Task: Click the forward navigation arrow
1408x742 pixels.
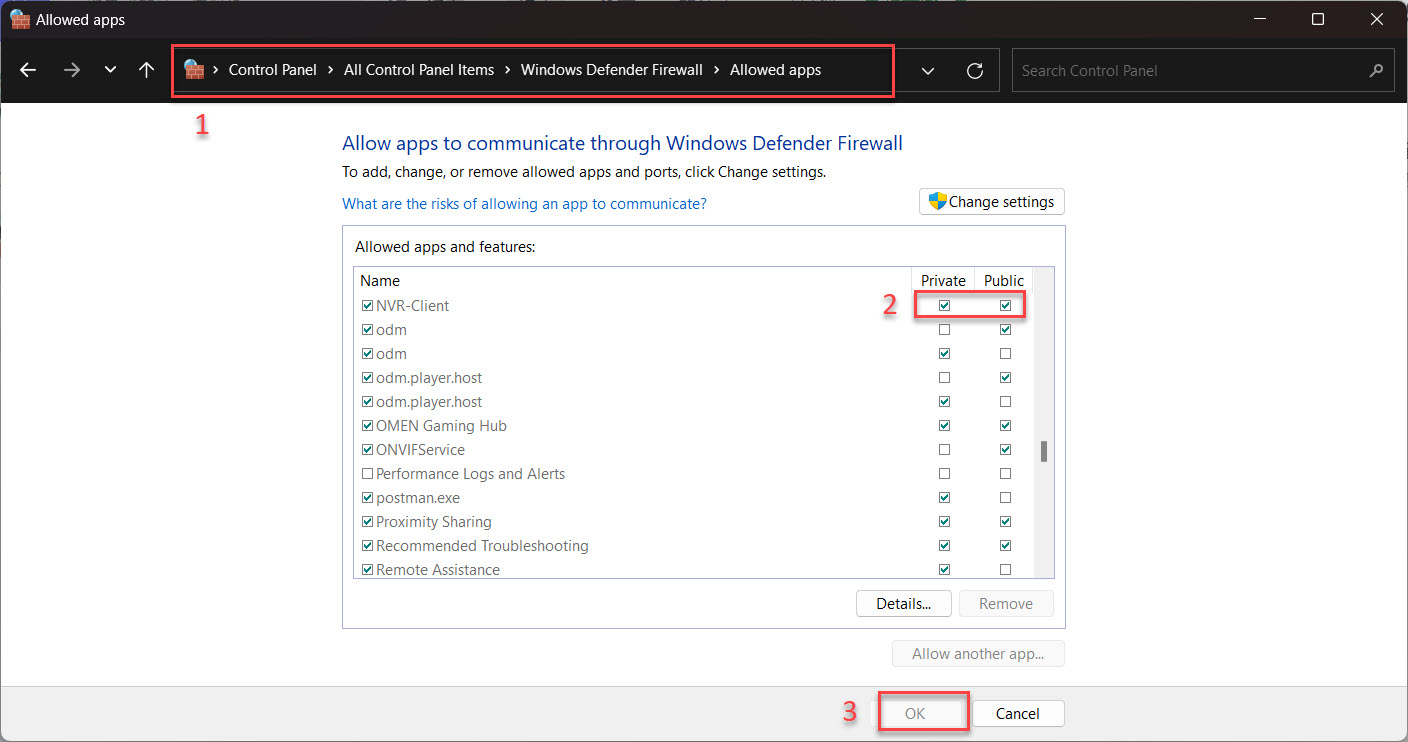Action: (71, 70)
